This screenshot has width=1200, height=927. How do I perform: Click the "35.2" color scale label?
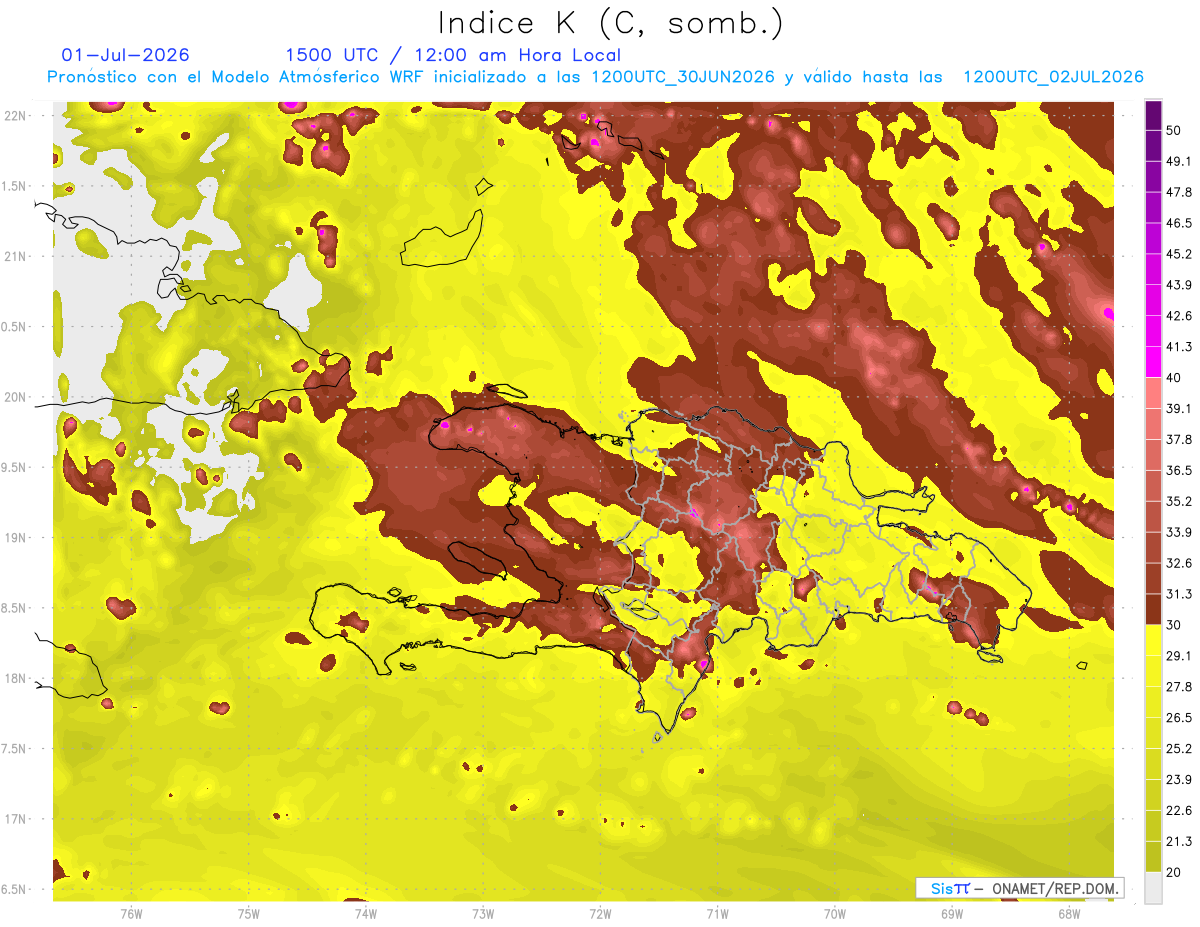click(1180, 501)
